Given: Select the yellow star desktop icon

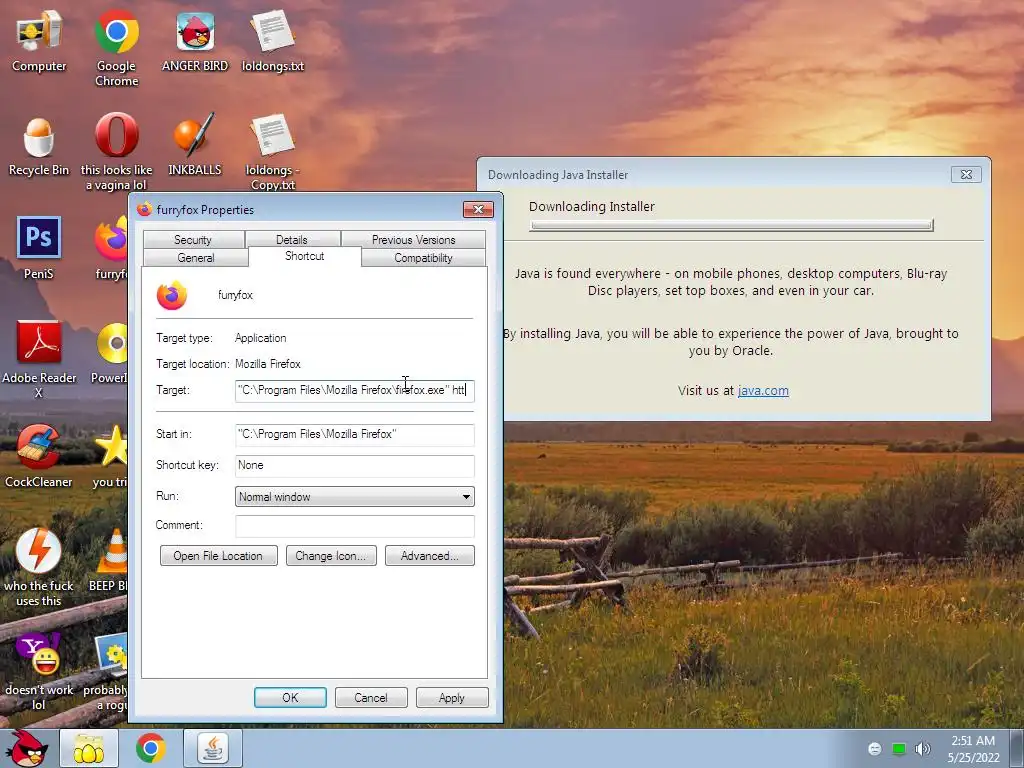Looking at the screenshot, I should [x=112, y=447].
